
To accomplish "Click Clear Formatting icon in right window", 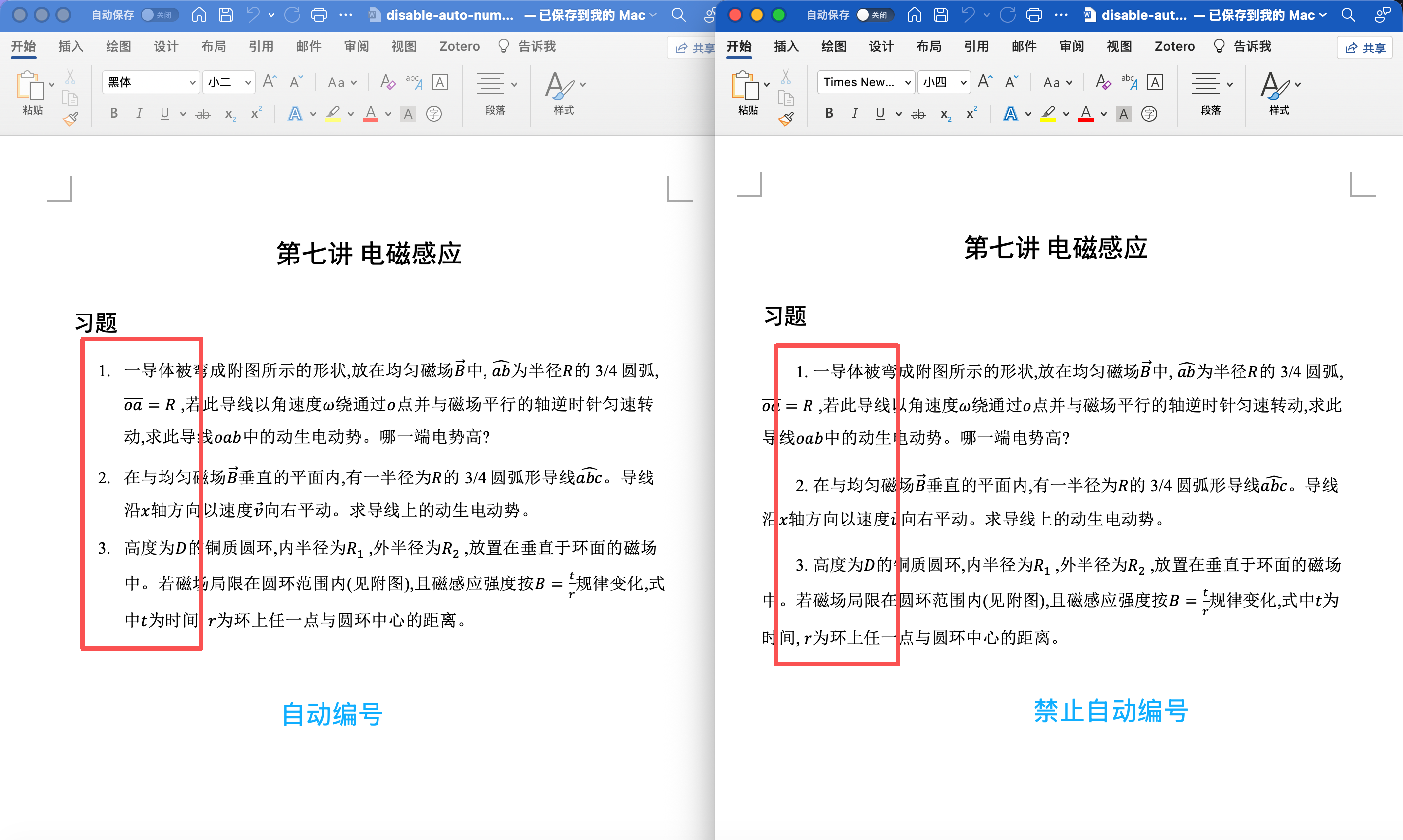I will click(x=1102, y=83).
